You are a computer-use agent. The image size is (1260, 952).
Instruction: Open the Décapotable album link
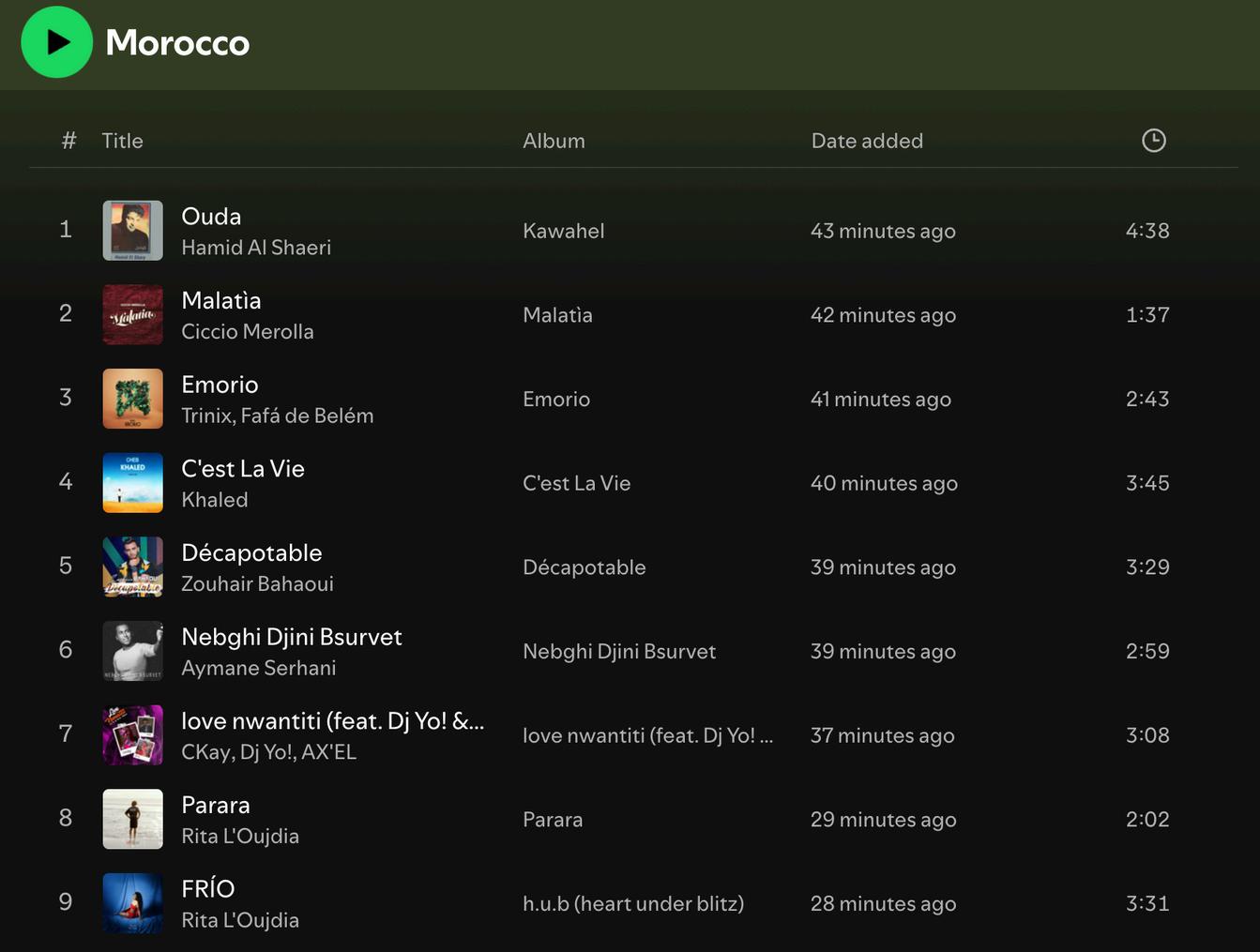click(x=584, y=567)
